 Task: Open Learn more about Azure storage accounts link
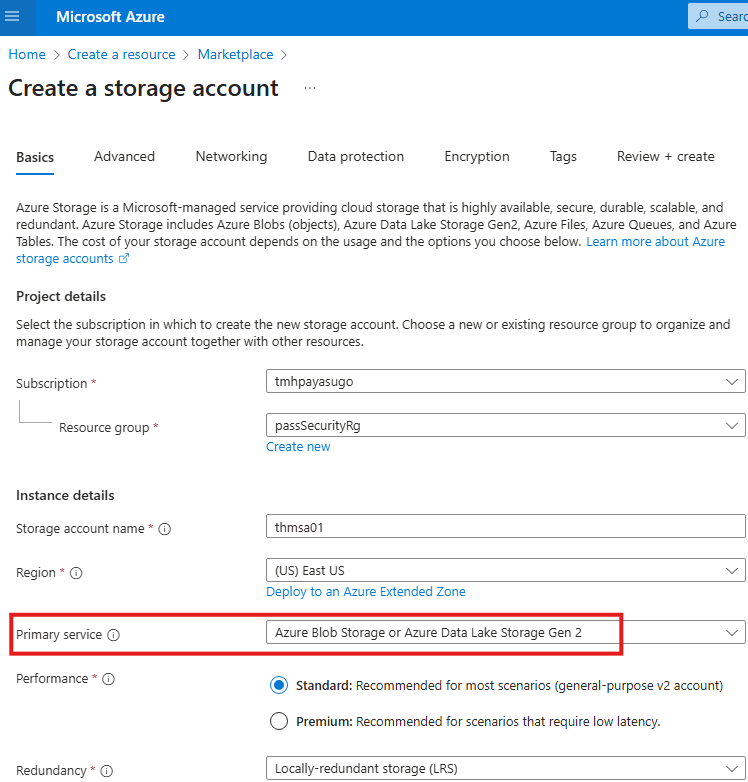tap(655, 242)
